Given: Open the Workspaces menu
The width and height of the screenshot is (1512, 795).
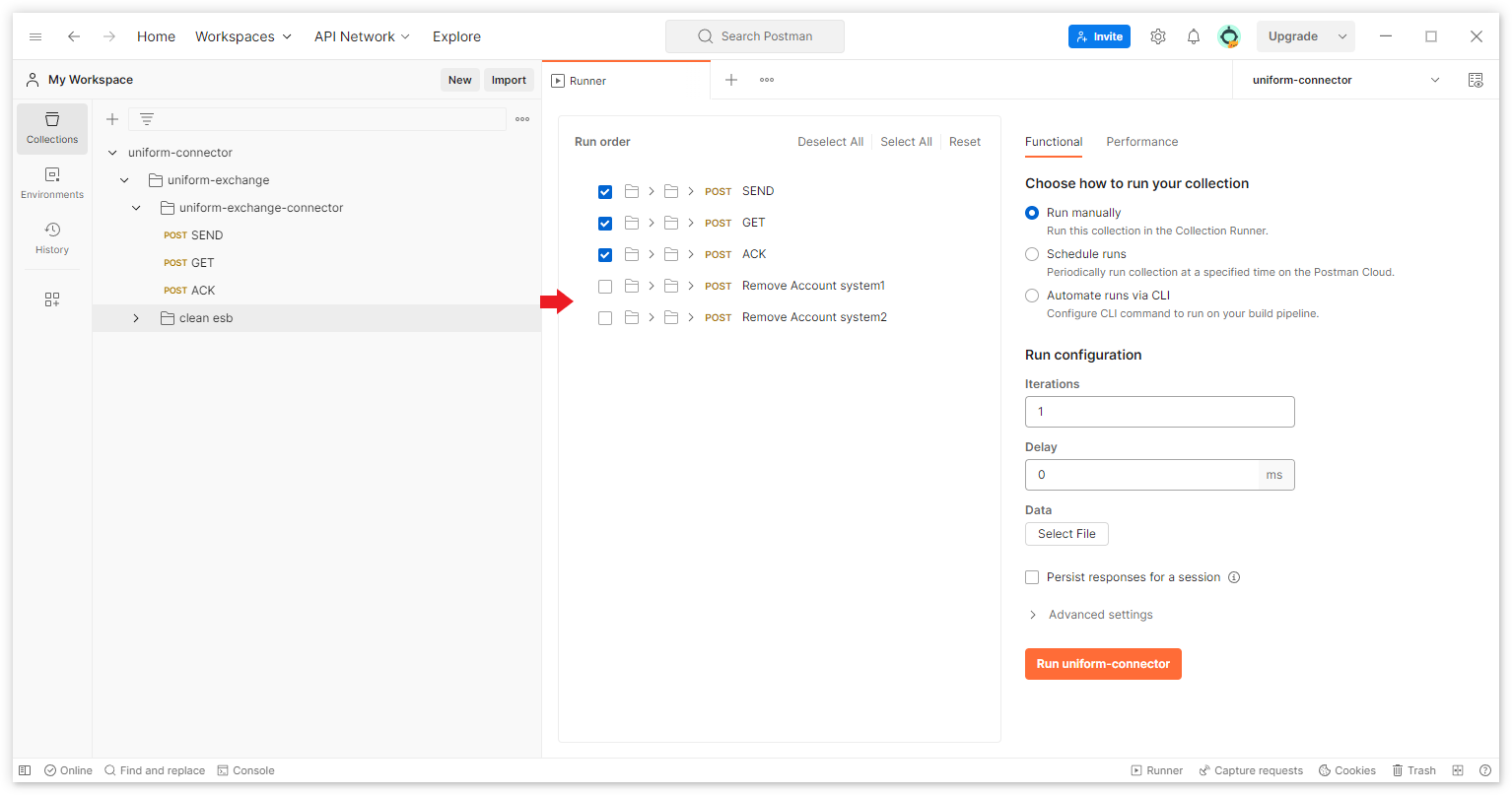Looking at the screenshot, I should click(243, 36).
